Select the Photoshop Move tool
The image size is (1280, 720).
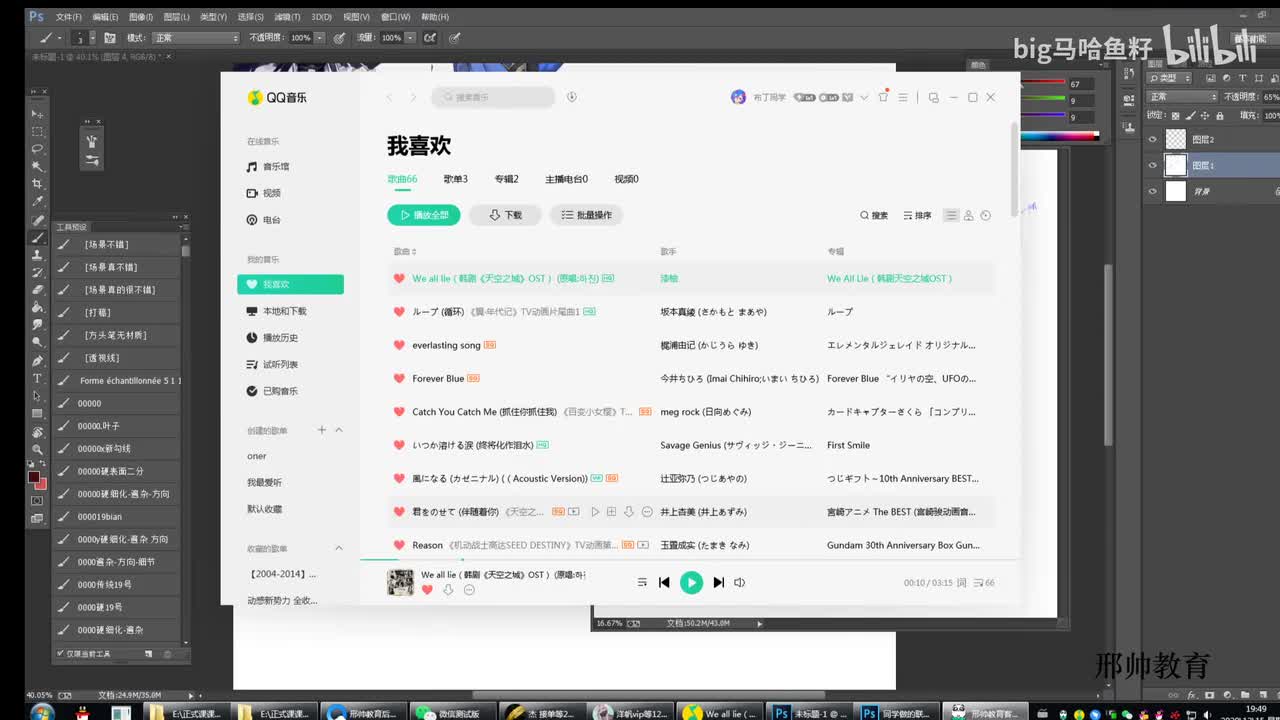(37, 113)
